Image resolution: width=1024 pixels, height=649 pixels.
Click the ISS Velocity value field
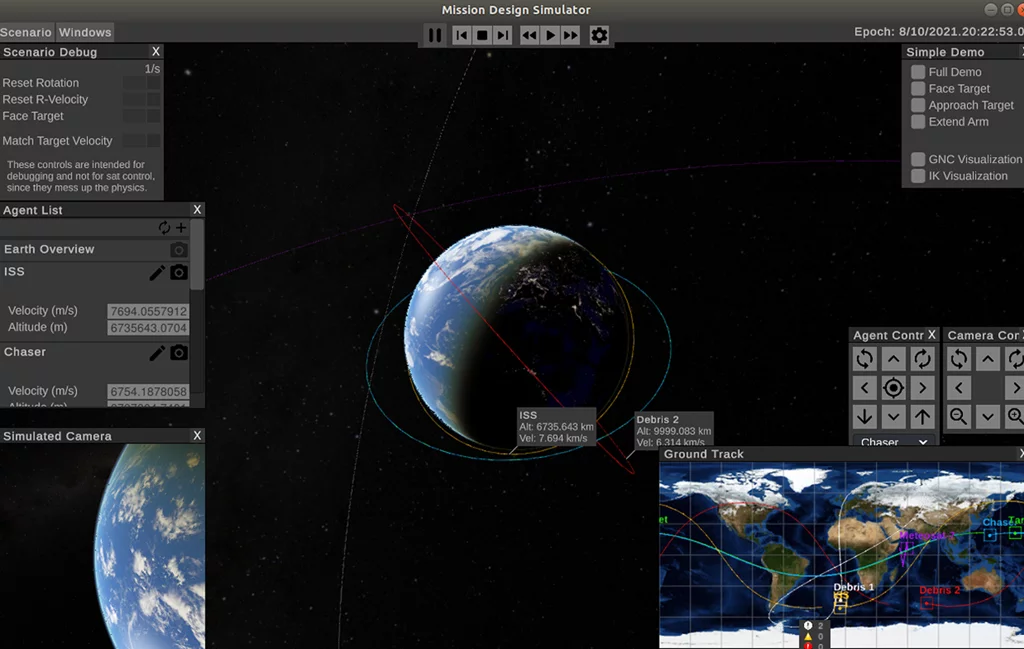pyautogui.click(x=148, y=311)
